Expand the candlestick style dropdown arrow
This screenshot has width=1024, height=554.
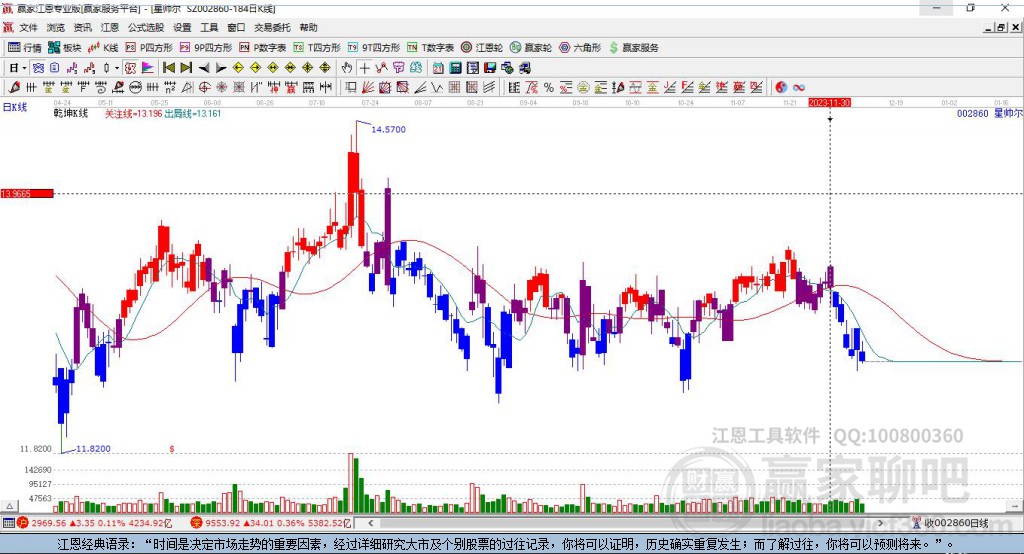coord(117,67)
